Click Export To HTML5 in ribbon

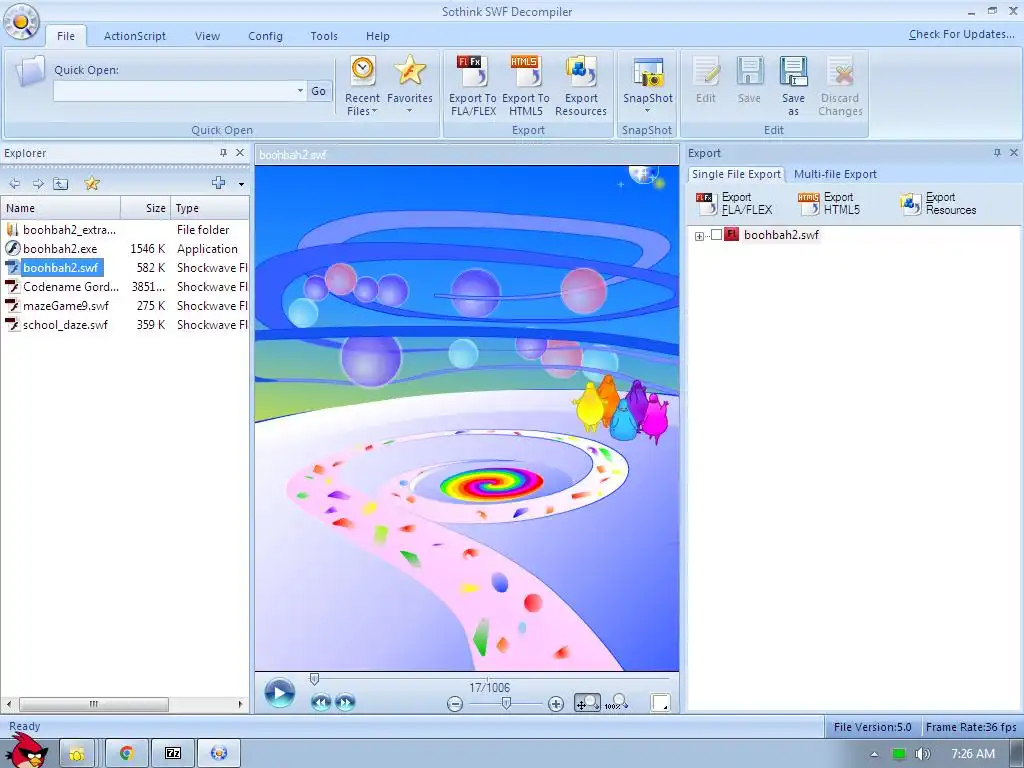[526, 86]
